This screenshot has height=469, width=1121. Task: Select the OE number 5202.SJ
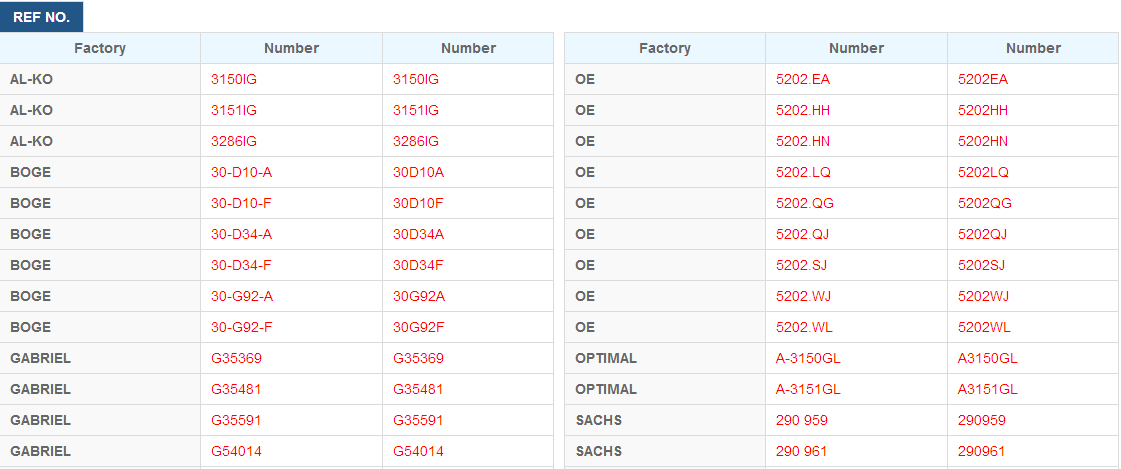pos(801,265)
